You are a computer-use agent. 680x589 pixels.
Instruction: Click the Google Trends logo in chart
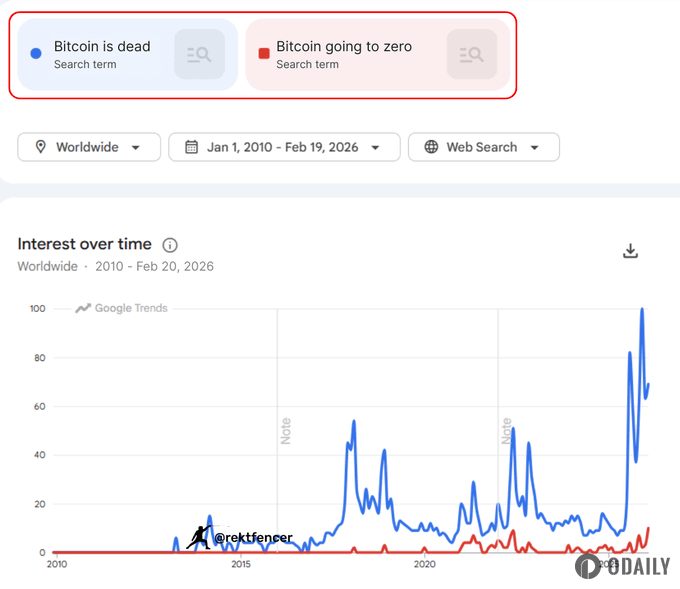[122, 308]
